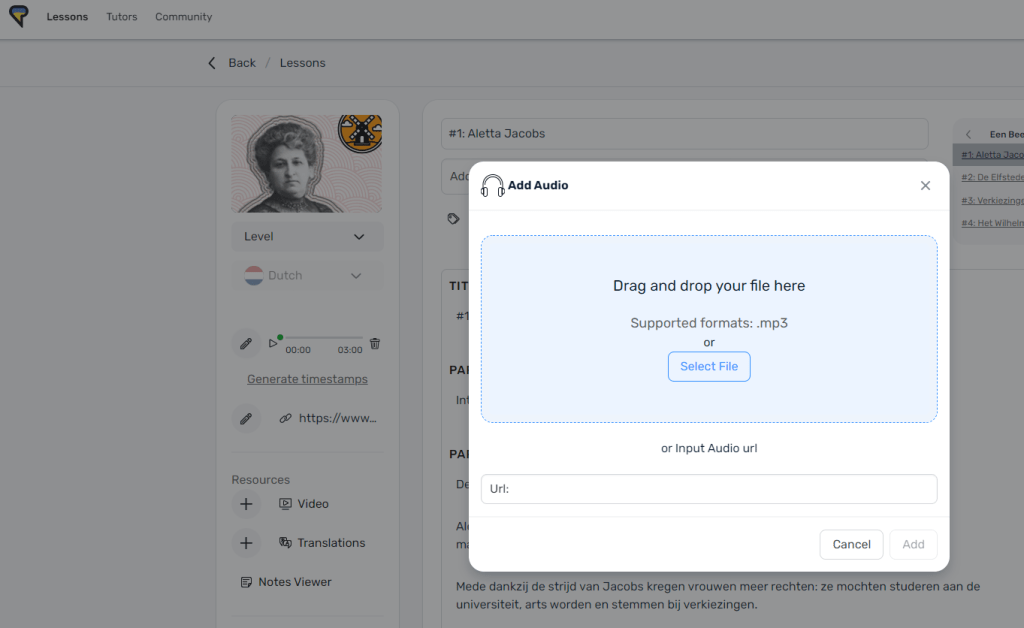This screenshot has height=628, width=1024.
Task: Click the Cancel button in dialog
Action: (851, 544)
